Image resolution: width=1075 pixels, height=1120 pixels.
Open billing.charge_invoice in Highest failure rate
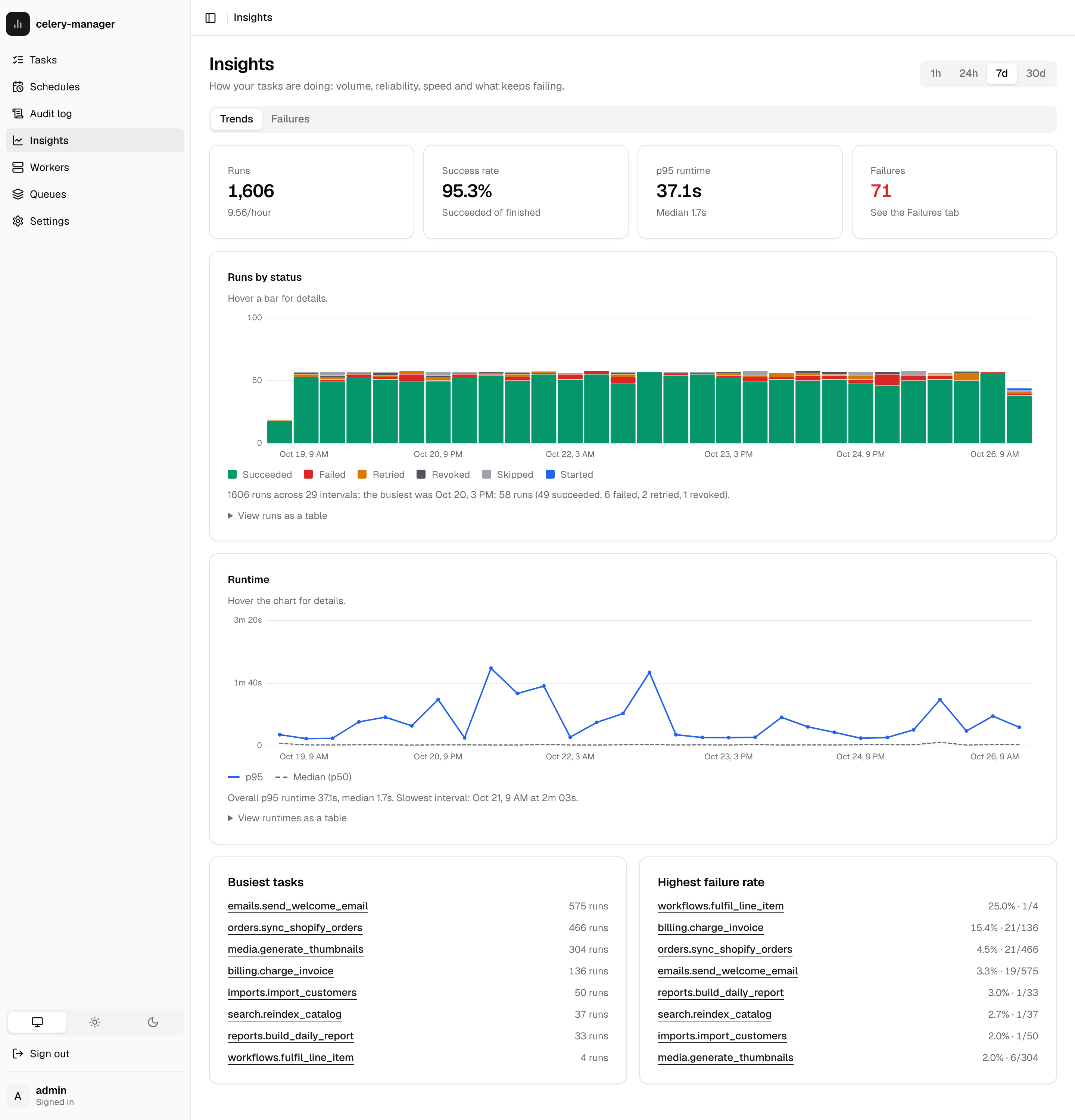[x=710, y=928]
